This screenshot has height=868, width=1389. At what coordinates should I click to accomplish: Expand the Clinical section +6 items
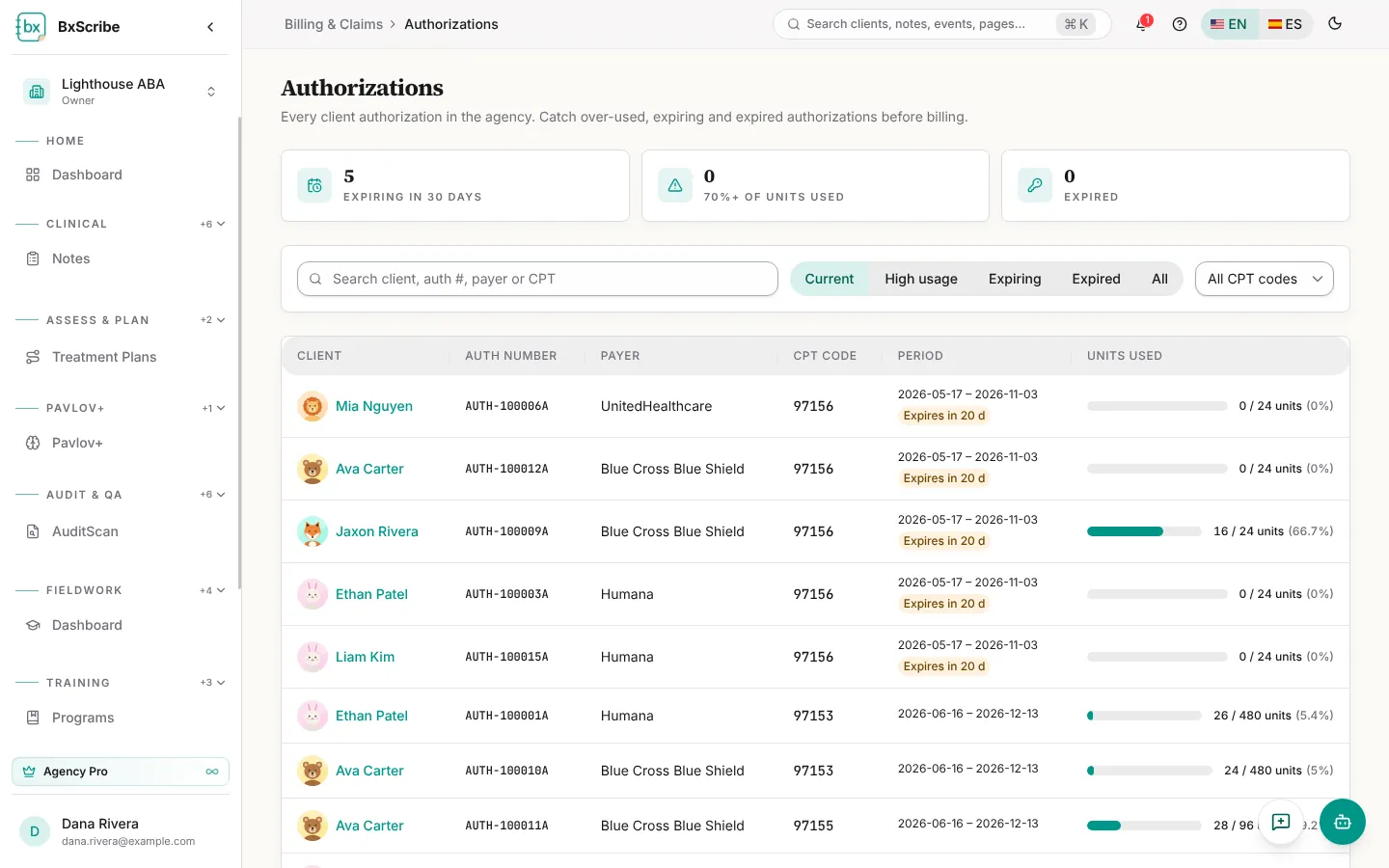pos(212,224)
